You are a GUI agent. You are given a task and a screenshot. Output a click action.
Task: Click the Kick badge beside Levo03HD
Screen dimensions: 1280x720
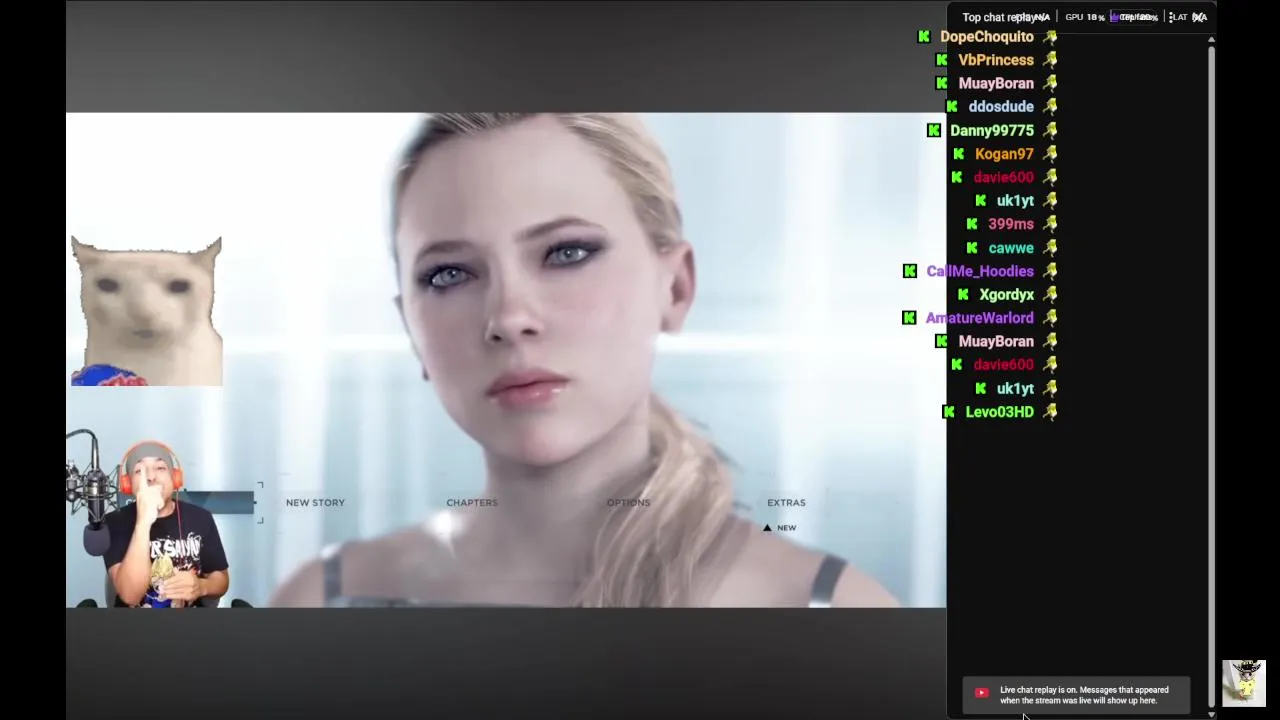(949, 412)
